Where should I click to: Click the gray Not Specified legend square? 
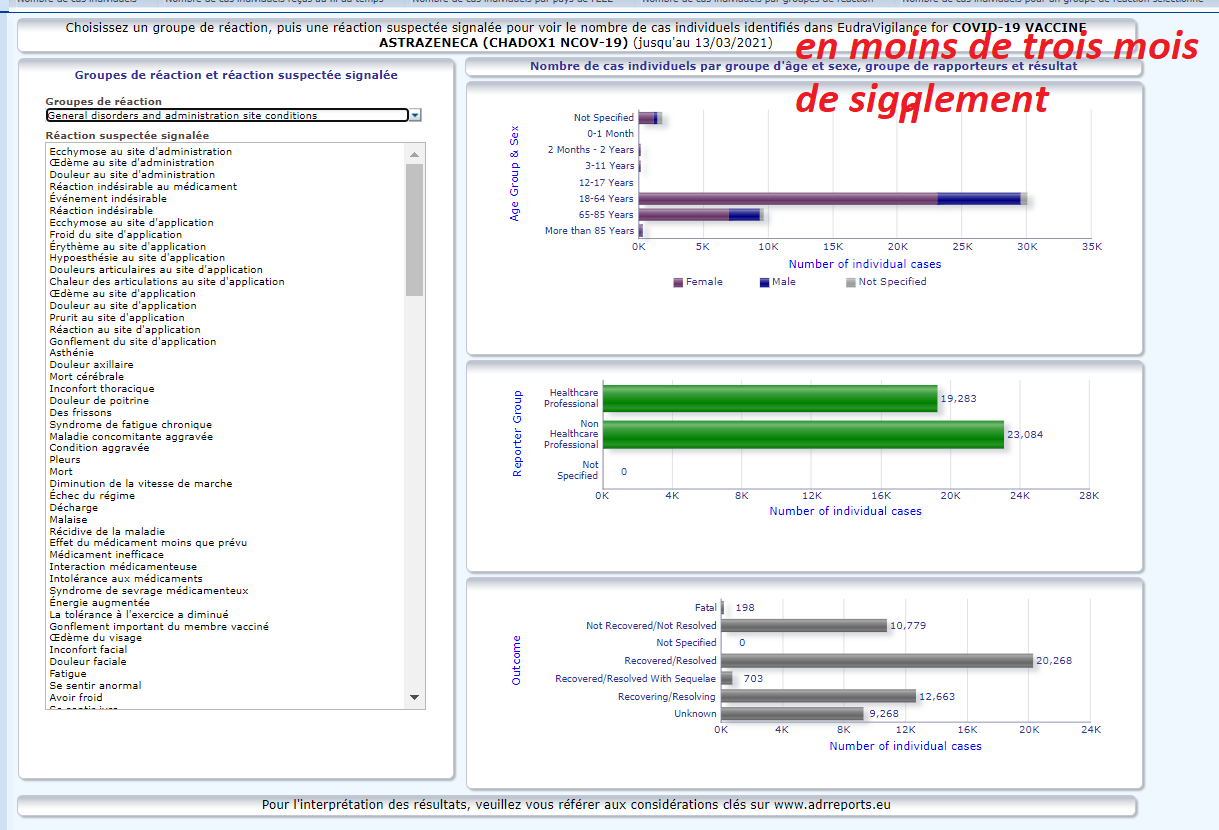point(851,282)
